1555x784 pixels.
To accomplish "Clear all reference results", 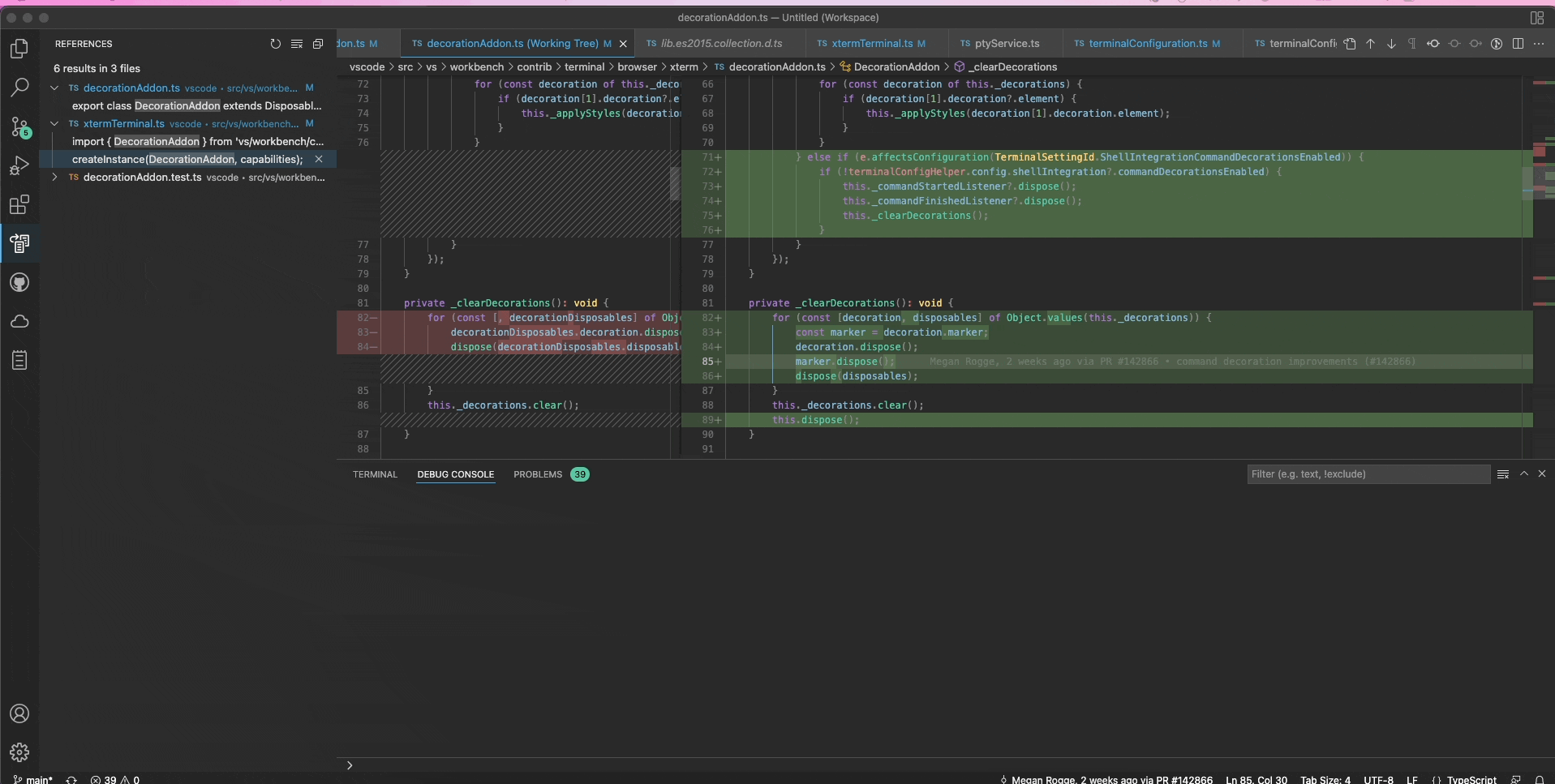I will pyautogui.click(x=297, y=44).
